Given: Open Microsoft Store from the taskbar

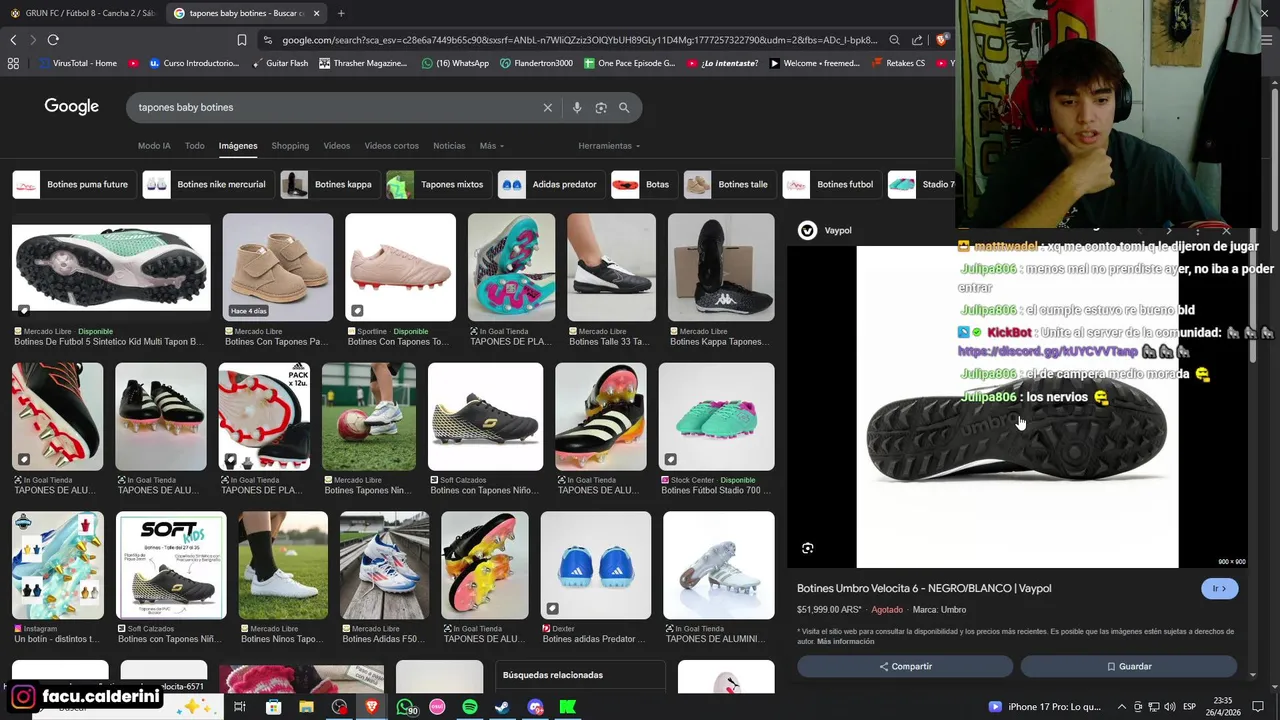Looking at the screenshot, I should (x=273, y=707).
